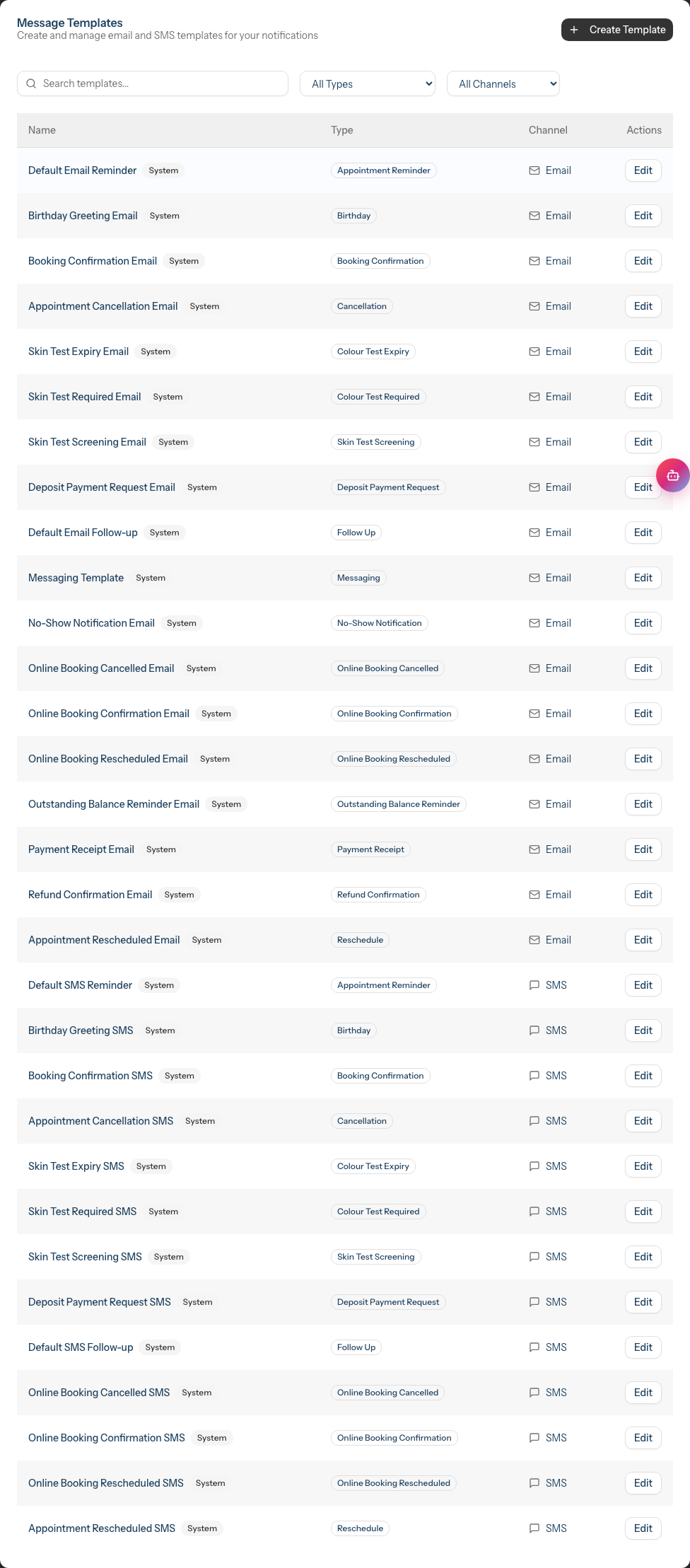Image resolution: width=690 pixels, height=1568 pixels.
Task: Click SMS icon in Birthday Greeting SMS row
Action: [534, 1030]
